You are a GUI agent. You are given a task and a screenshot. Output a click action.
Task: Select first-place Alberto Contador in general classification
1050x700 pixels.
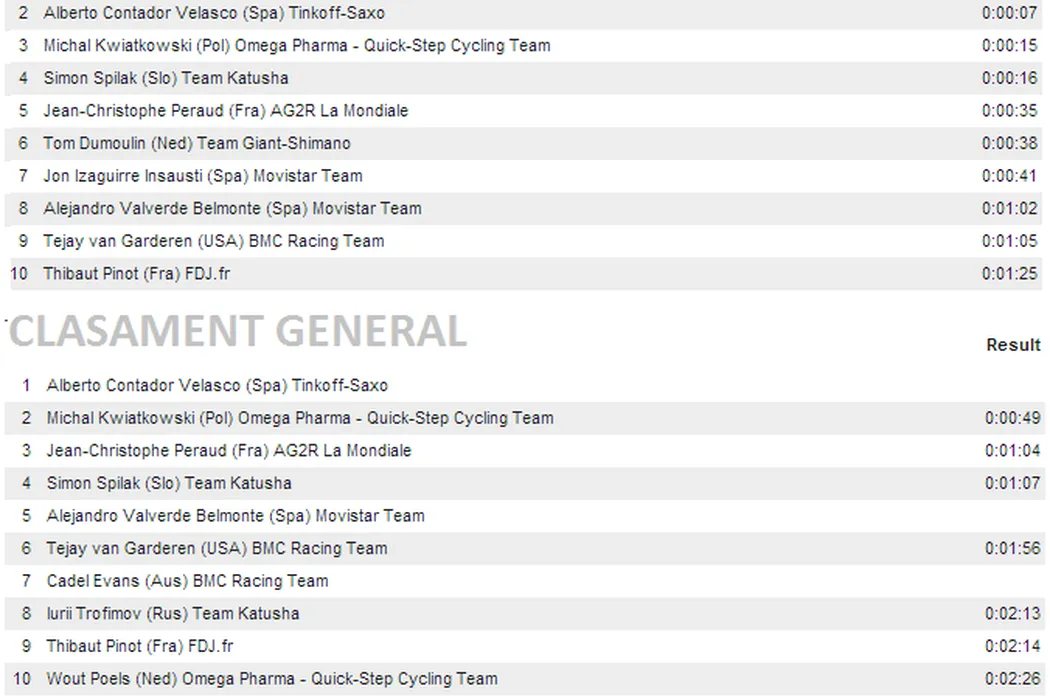(217, 385)
